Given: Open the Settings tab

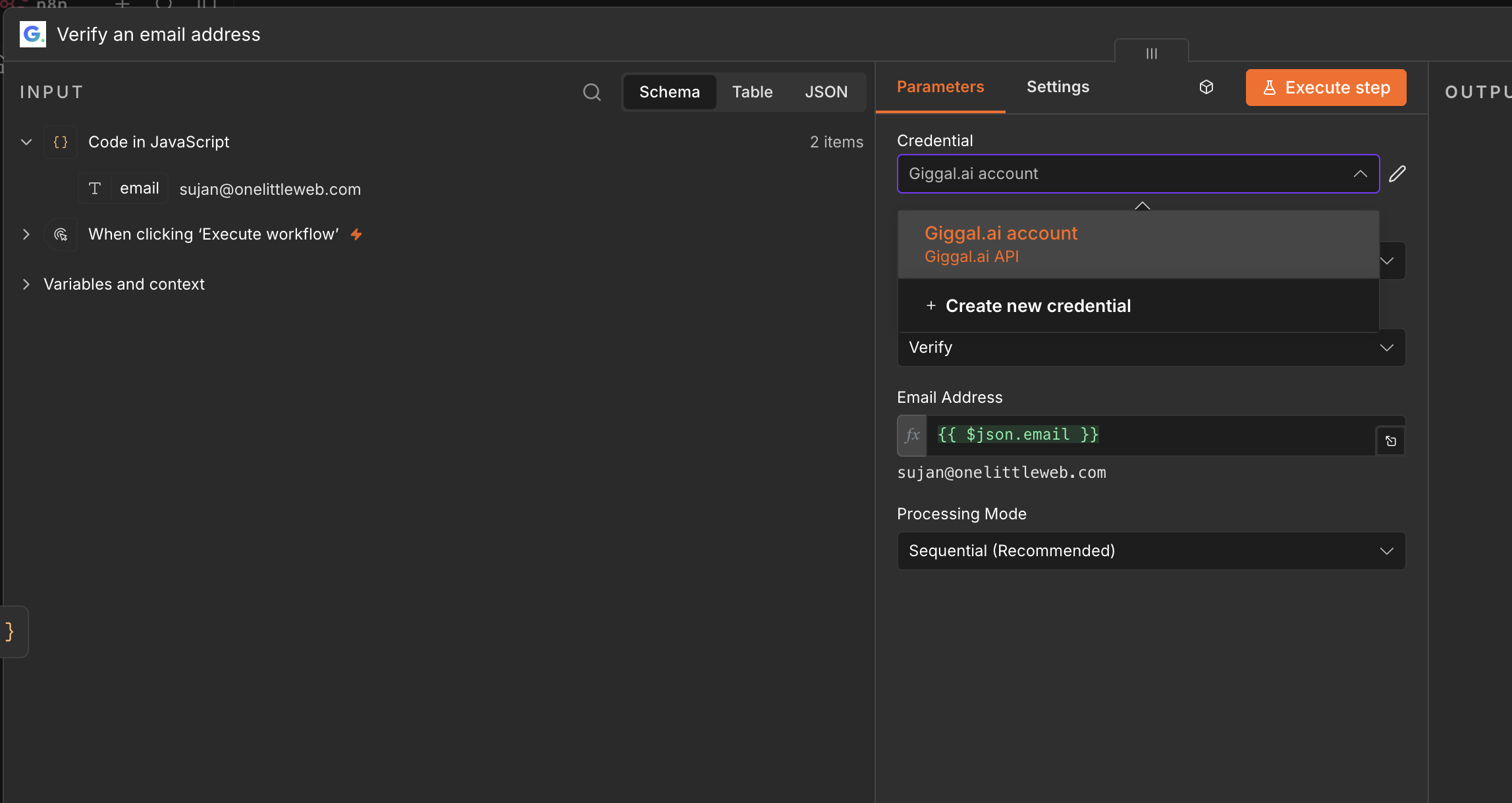Looking at the screenshot, I should 1058,87.
